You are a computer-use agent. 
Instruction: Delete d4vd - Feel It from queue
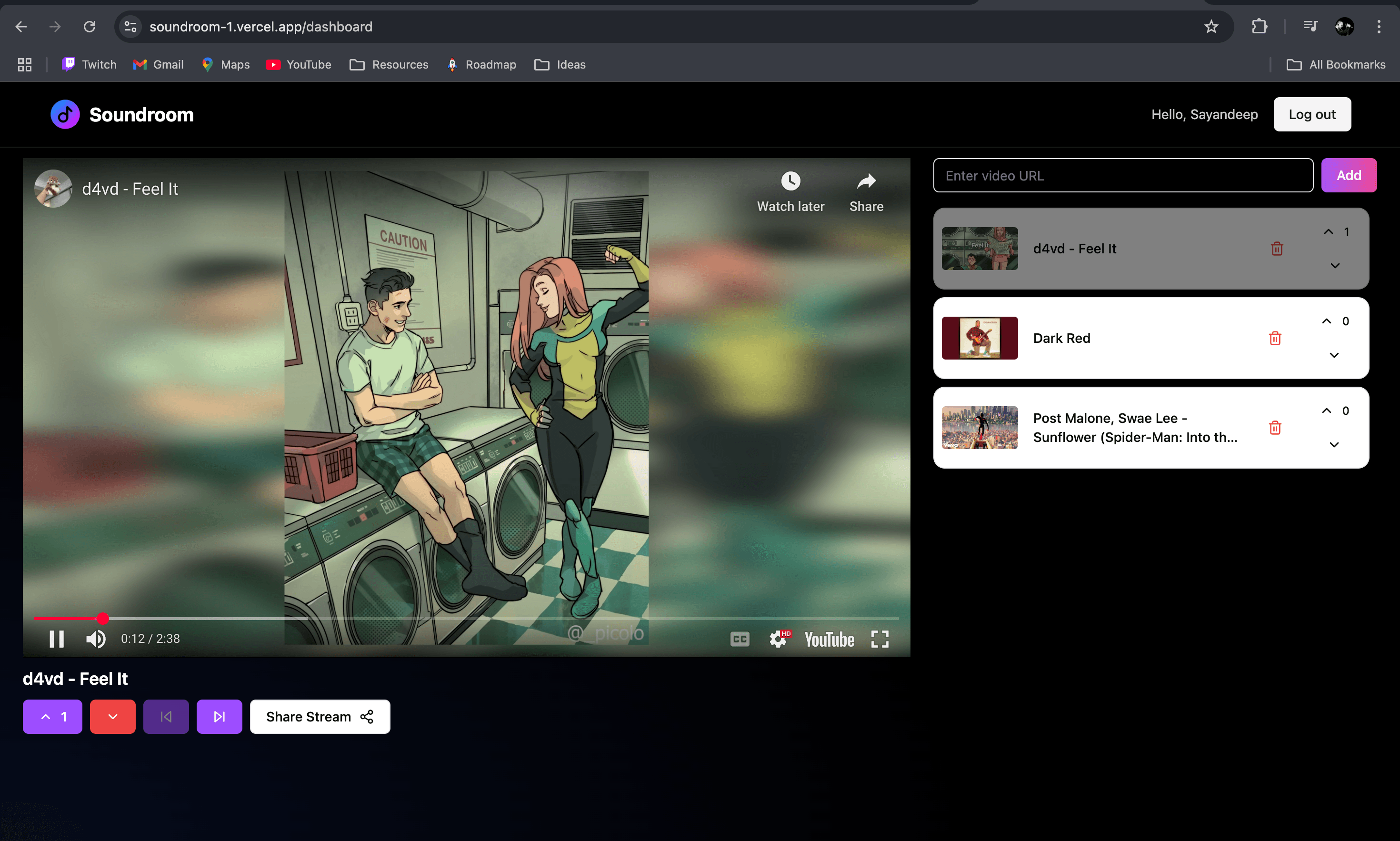coord(1277,249)
